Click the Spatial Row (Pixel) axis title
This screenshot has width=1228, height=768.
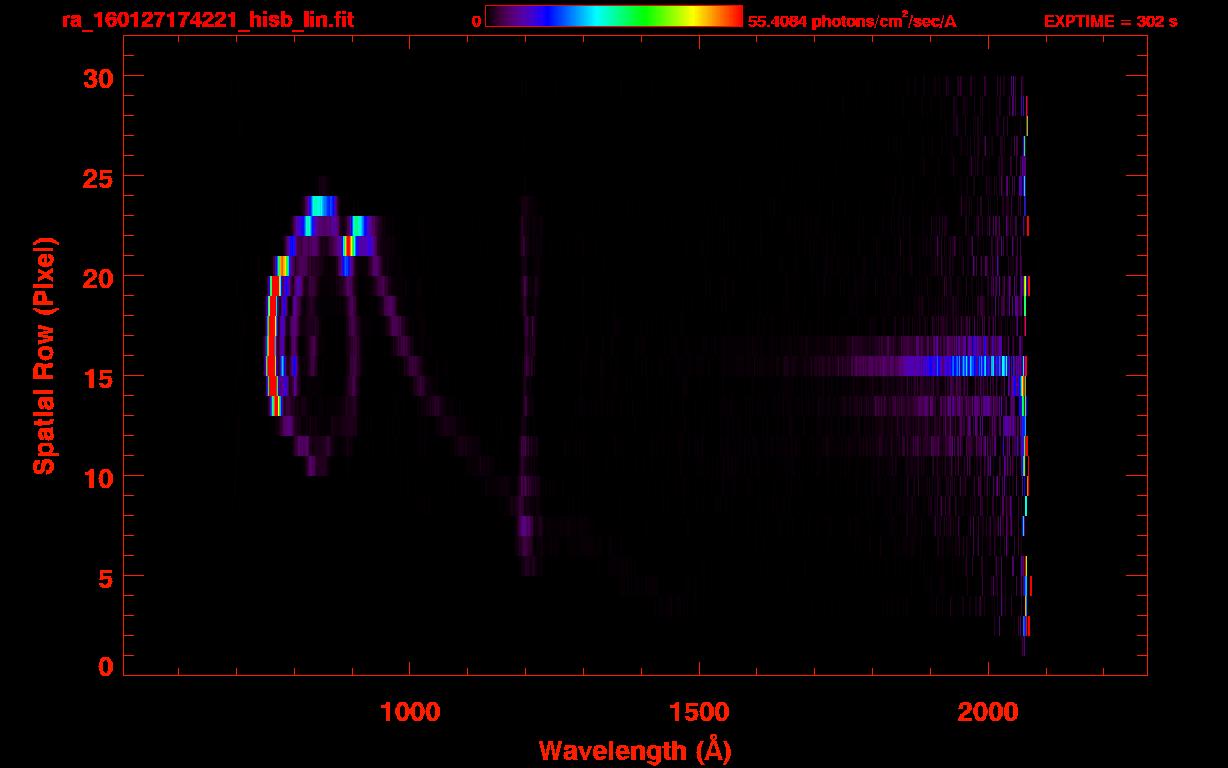point(44,355)
